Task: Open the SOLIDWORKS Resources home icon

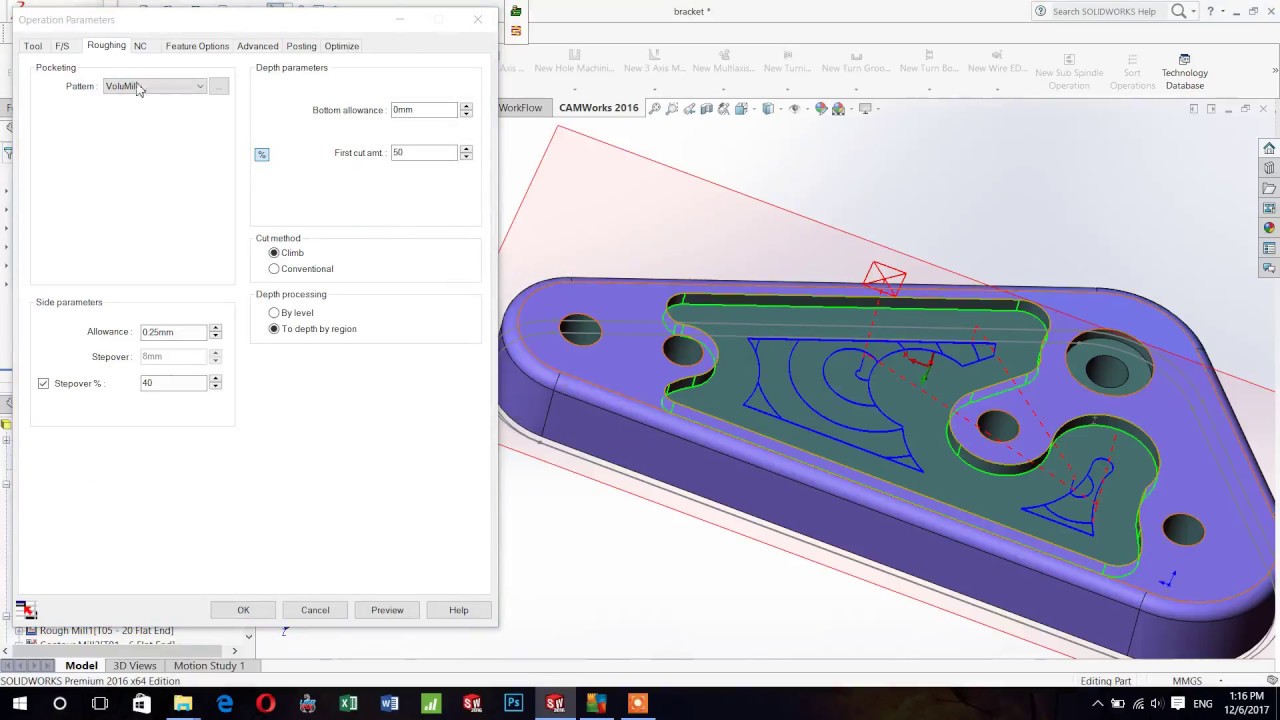Action: pyautogui.click(x=1269, y=148)
